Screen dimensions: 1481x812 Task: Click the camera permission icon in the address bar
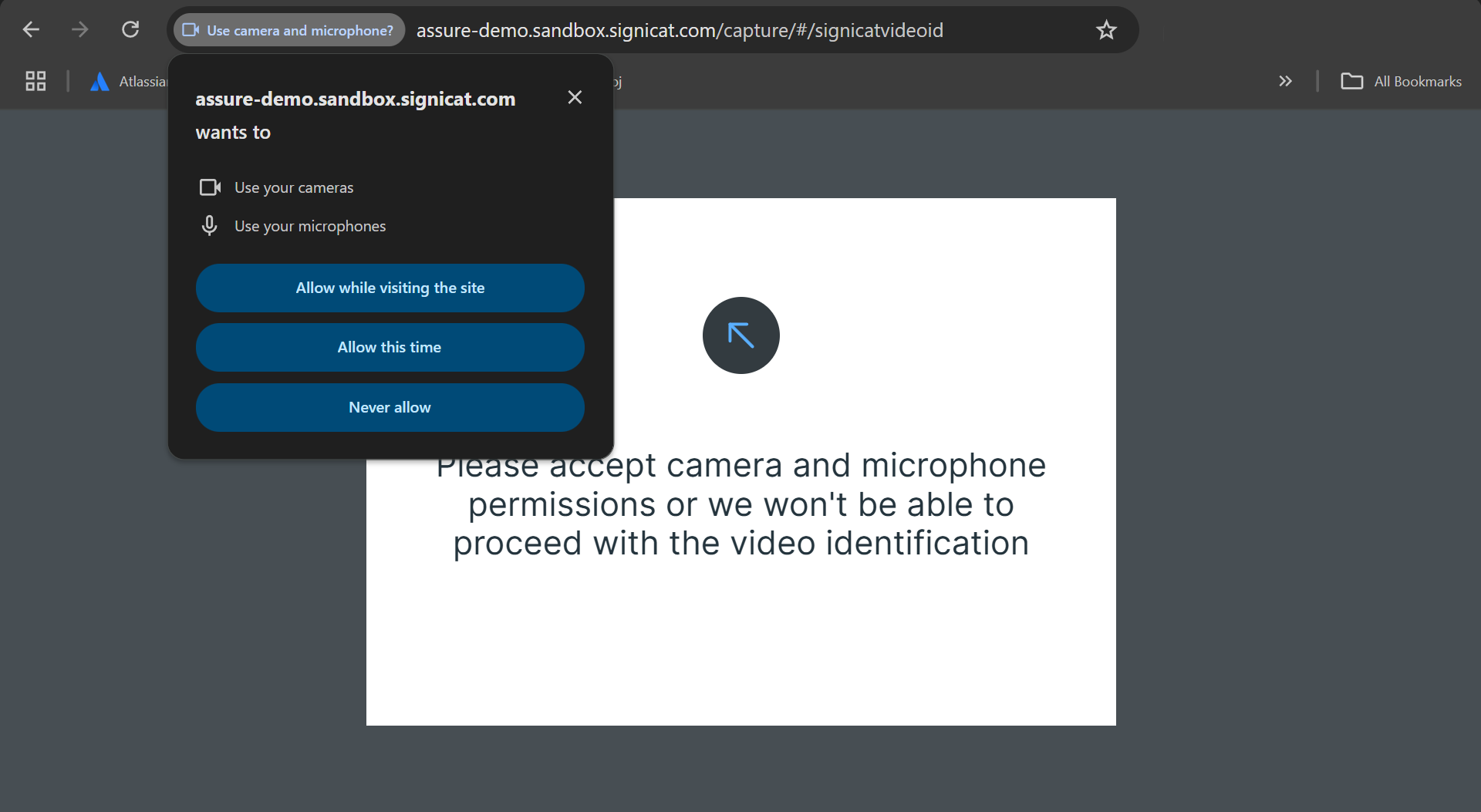point(189,30)
